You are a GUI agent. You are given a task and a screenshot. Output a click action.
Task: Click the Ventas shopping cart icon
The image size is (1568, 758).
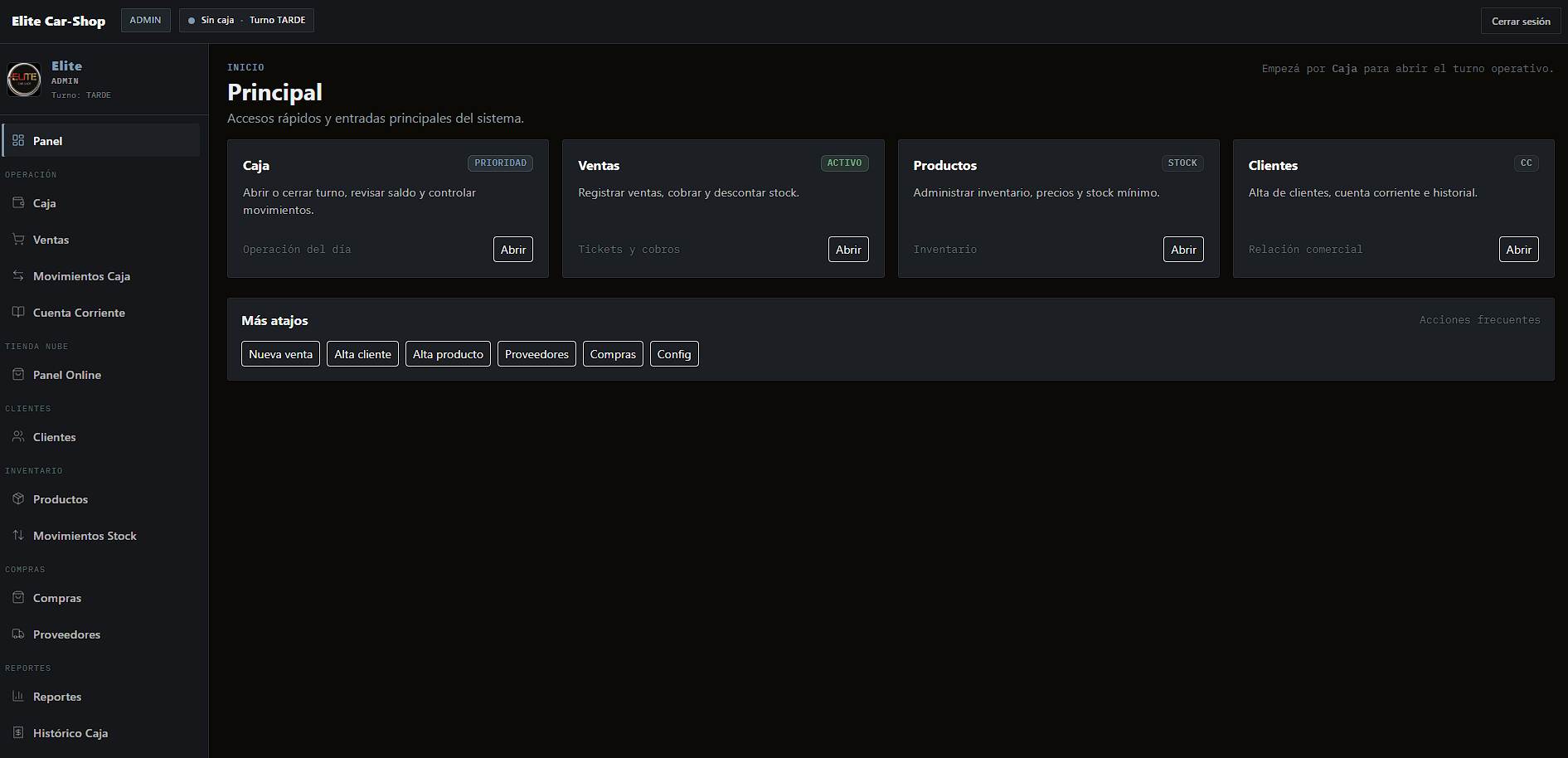coord(18,239)
